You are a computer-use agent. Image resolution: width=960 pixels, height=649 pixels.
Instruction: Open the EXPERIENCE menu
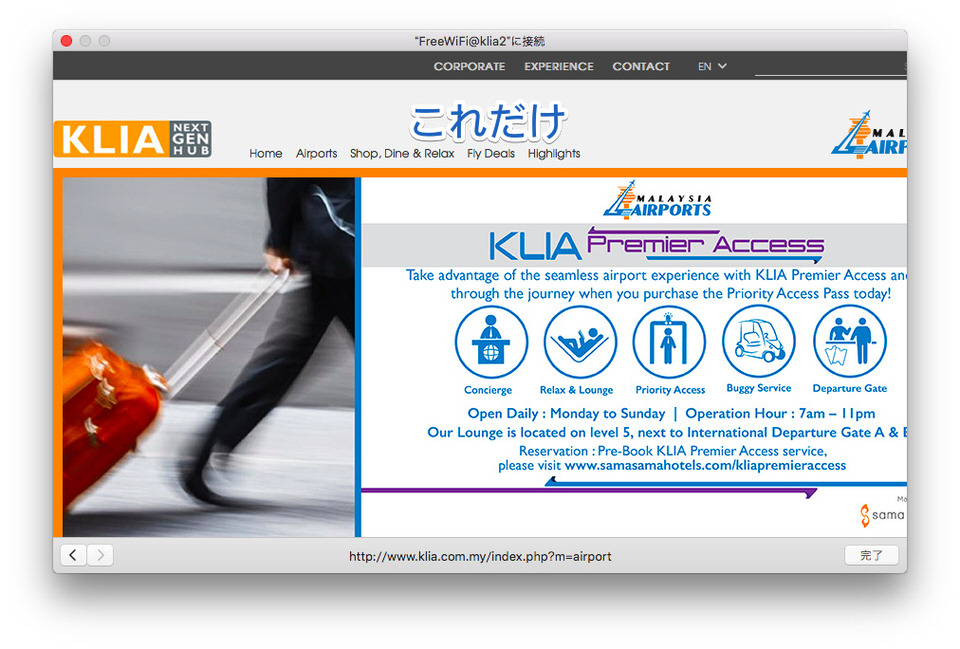pyautogui.click(x=558, y=66)
